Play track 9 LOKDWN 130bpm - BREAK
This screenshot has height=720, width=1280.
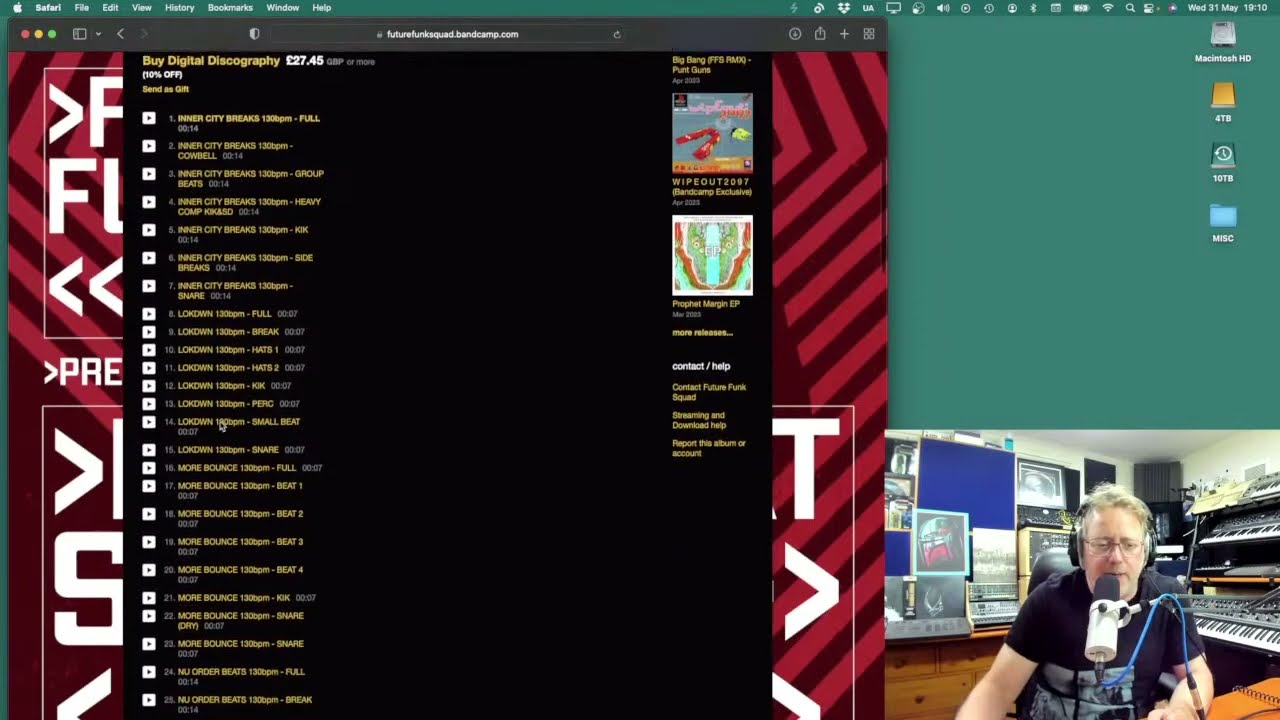pyautogui.click(x=149, y=332)
